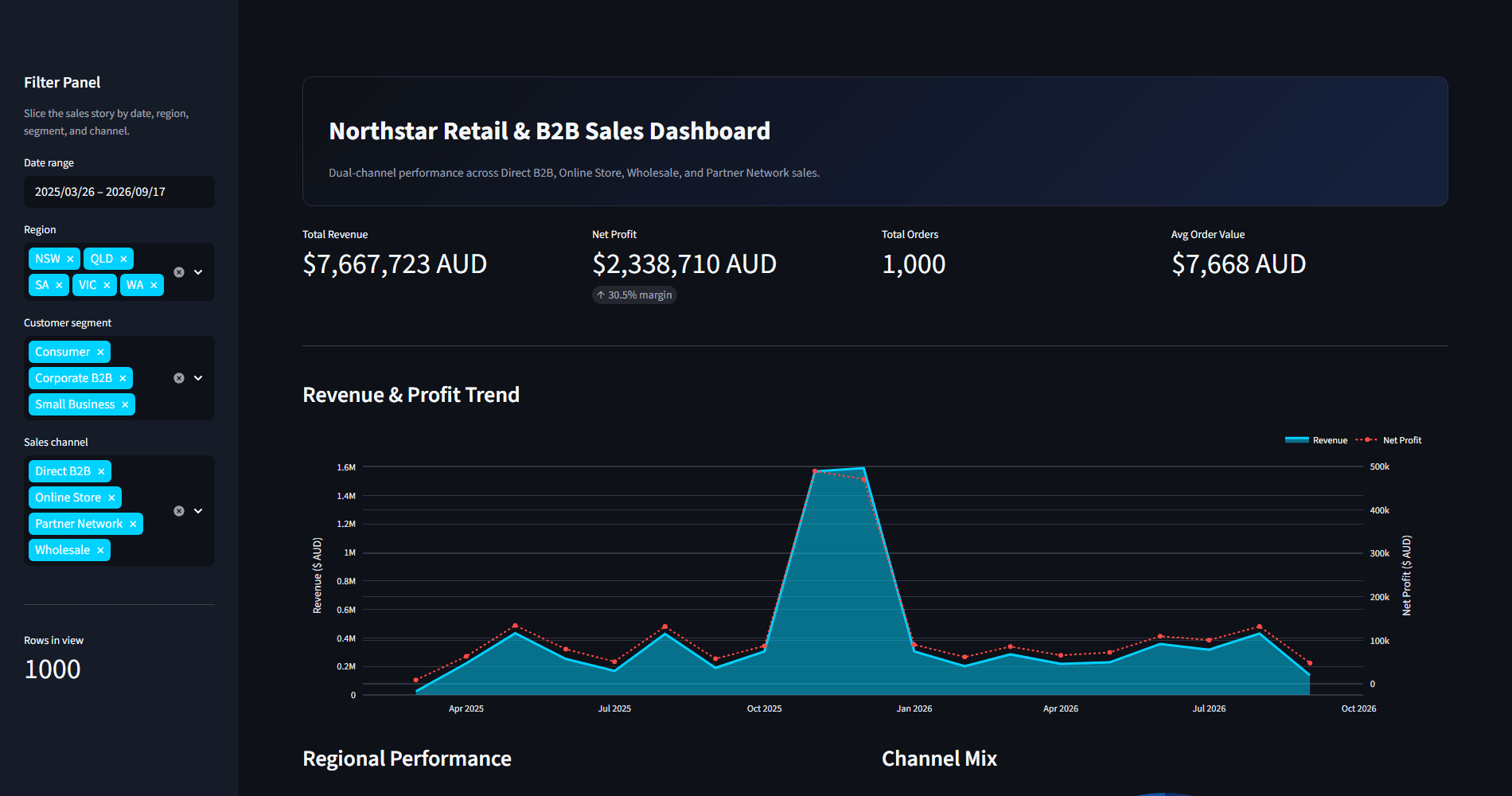Remove the Small Business segment tag
This screenshot has height=796, width=1512.
coord(125,404)
